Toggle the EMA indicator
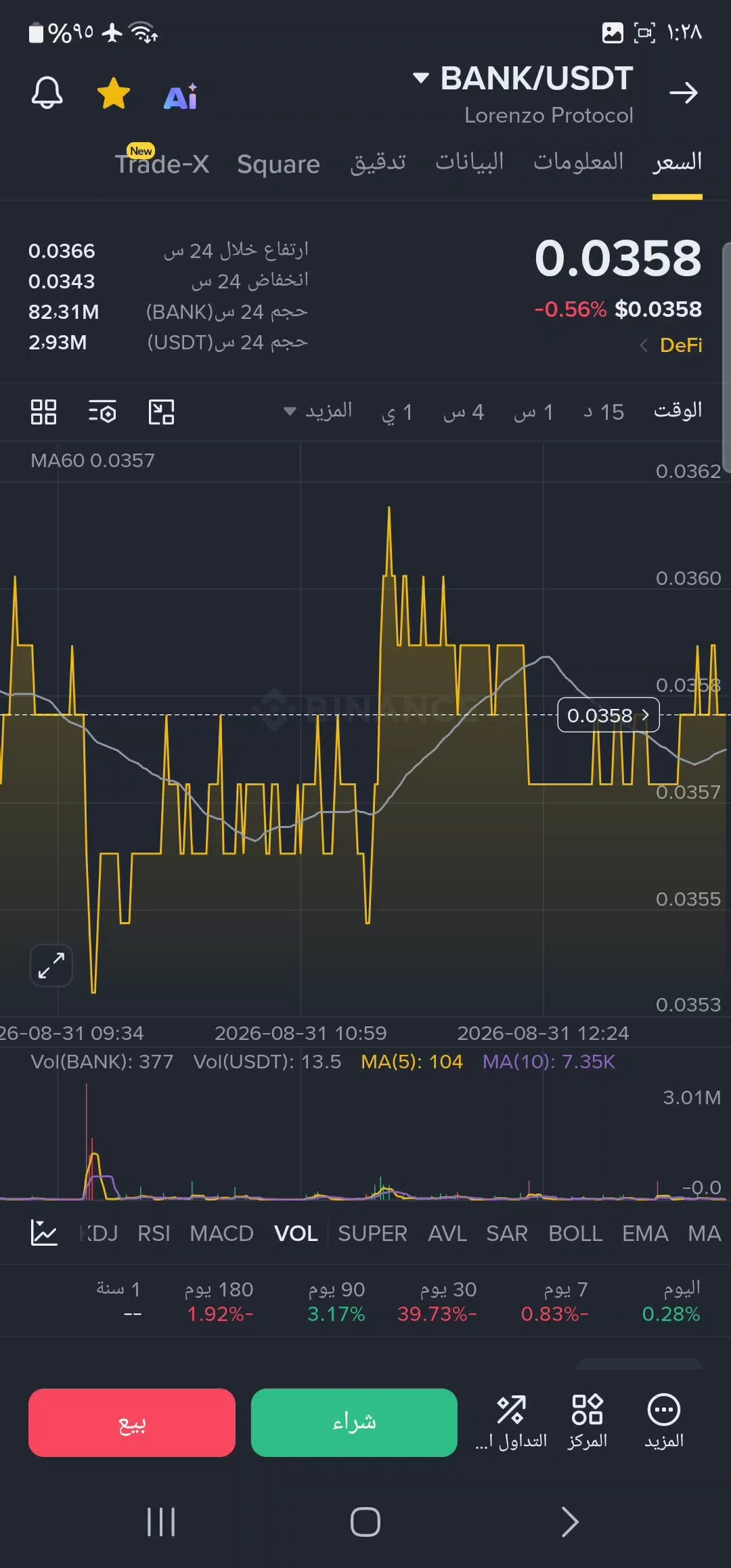 tap(645, 1234)
